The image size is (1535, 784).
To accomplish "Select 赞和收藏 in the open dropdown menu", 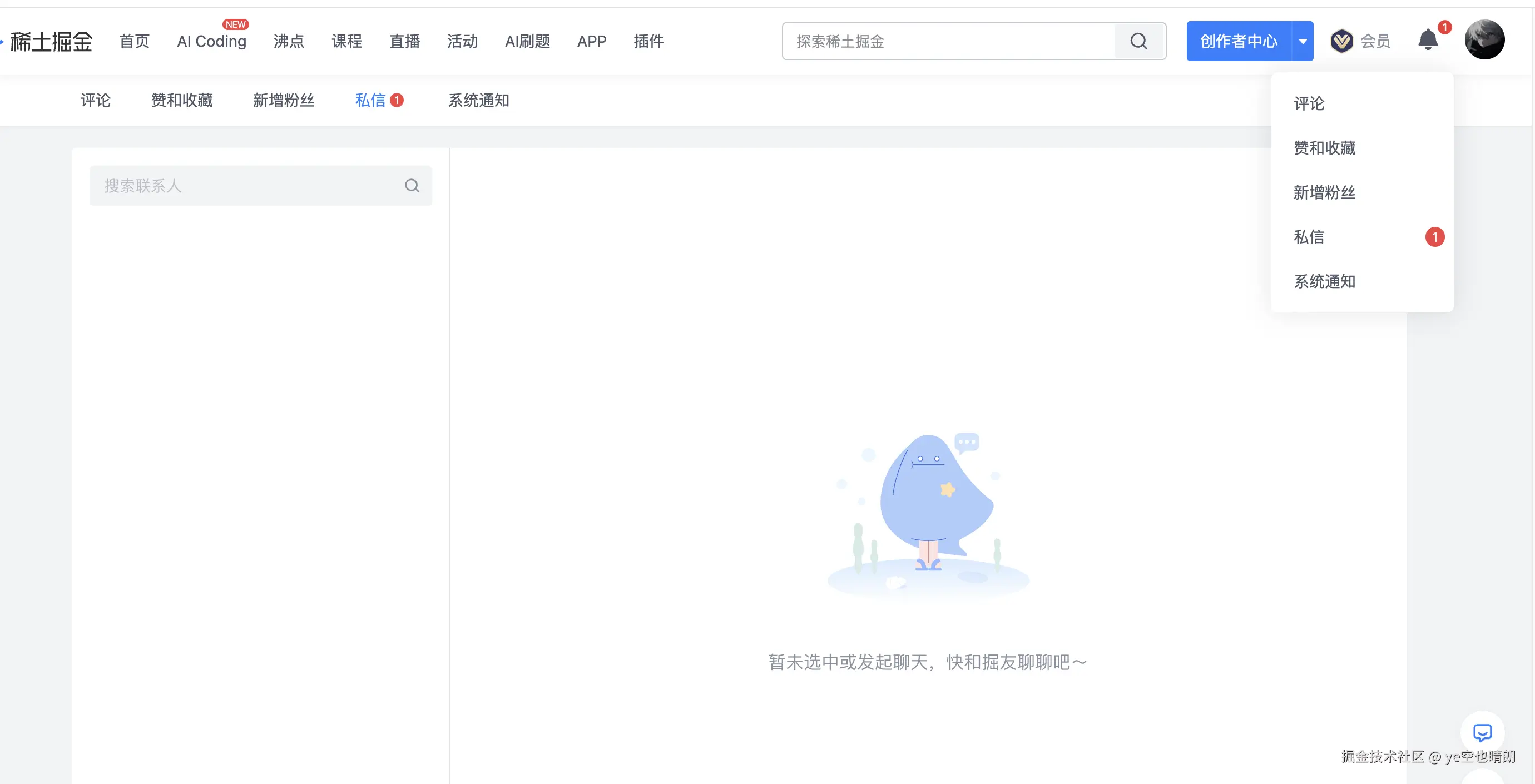I will [1325, 148].
